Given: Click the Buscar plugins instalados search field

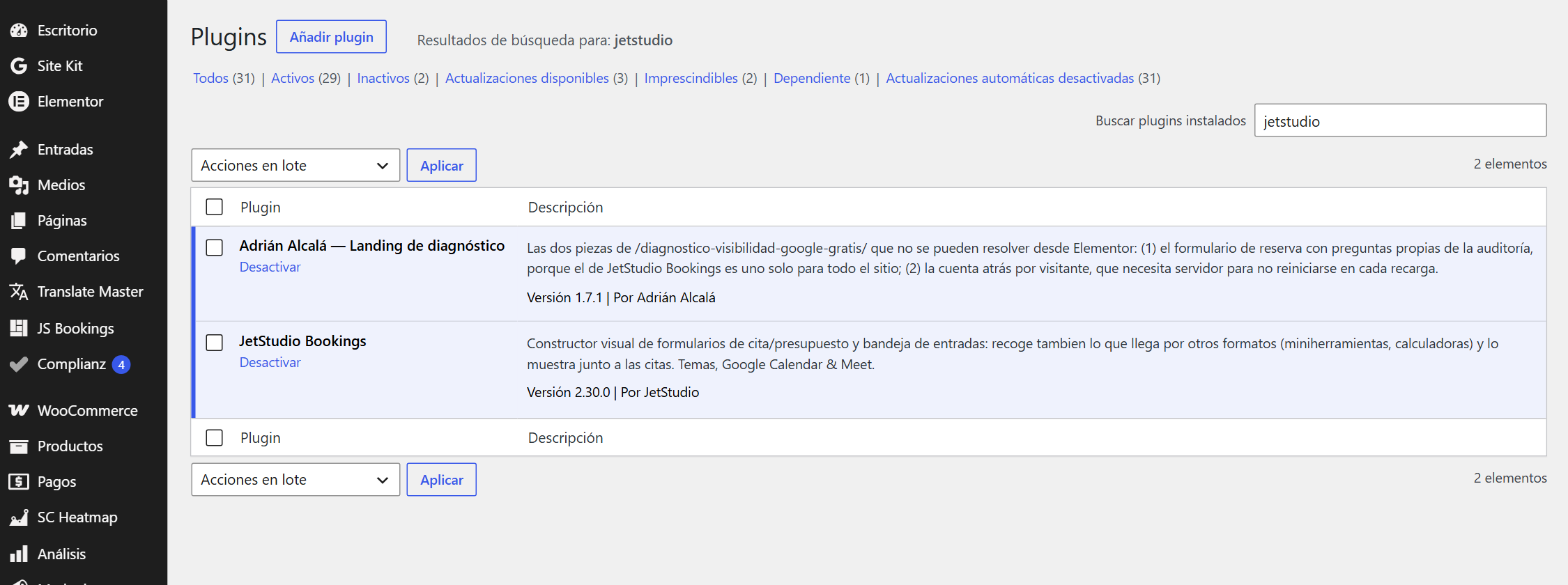Looking at the screenshot, I should point(1400,120).
